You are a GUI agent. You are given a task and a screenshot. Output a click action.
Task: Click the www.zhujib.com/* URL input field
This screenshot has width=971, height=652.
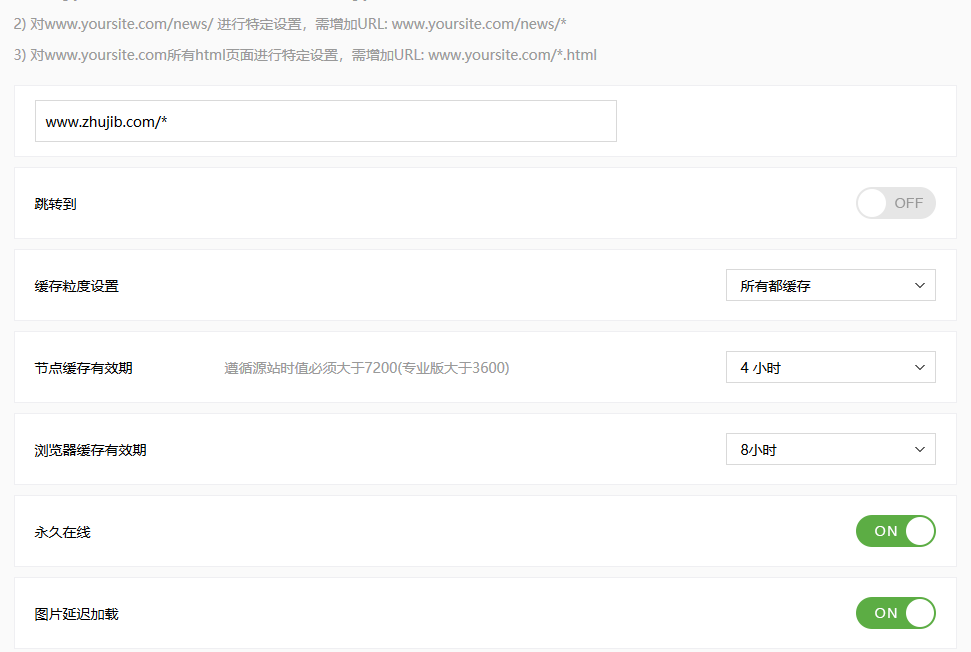(325, 121)
